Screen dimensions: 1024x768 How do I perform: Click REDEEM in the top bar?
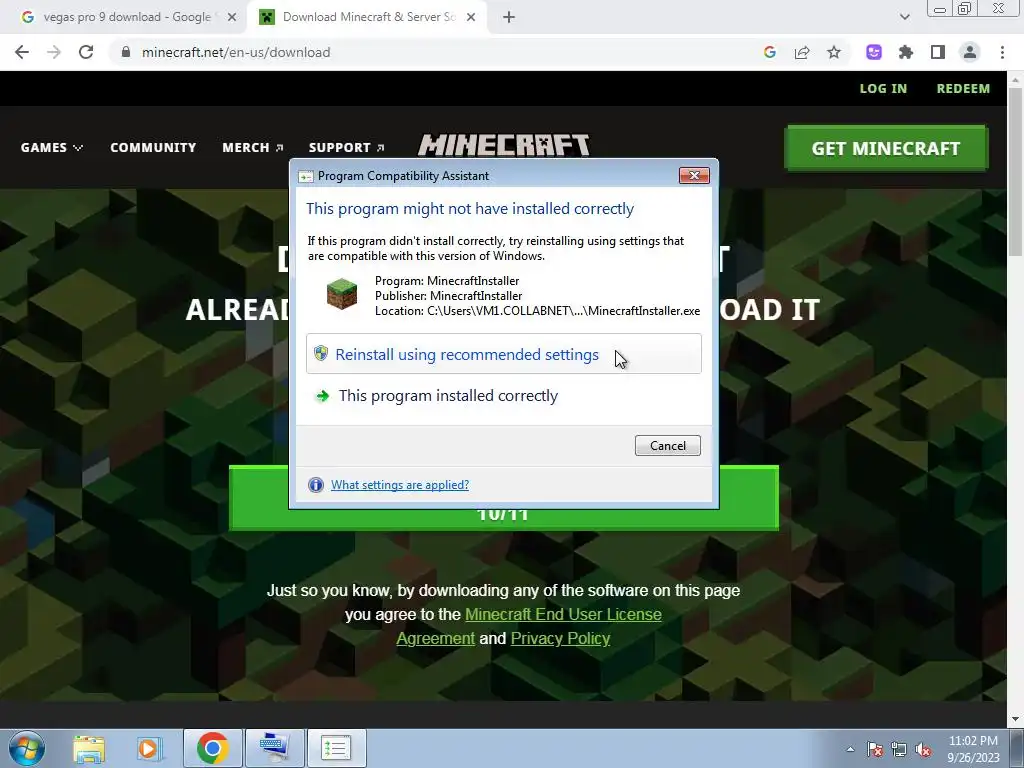point(963,88)
